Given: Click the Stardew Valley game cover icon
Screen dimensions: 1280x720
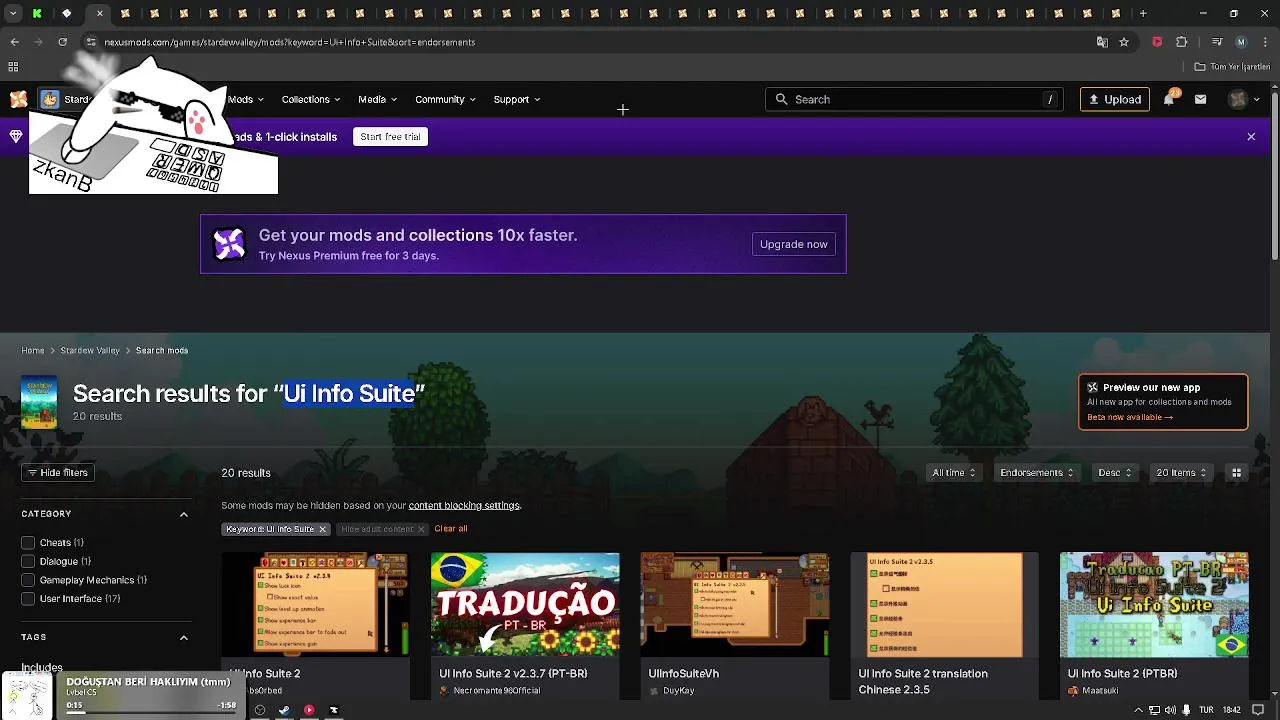Looking at the screenshot, I should pyautogui.click(x=39, y=402).
